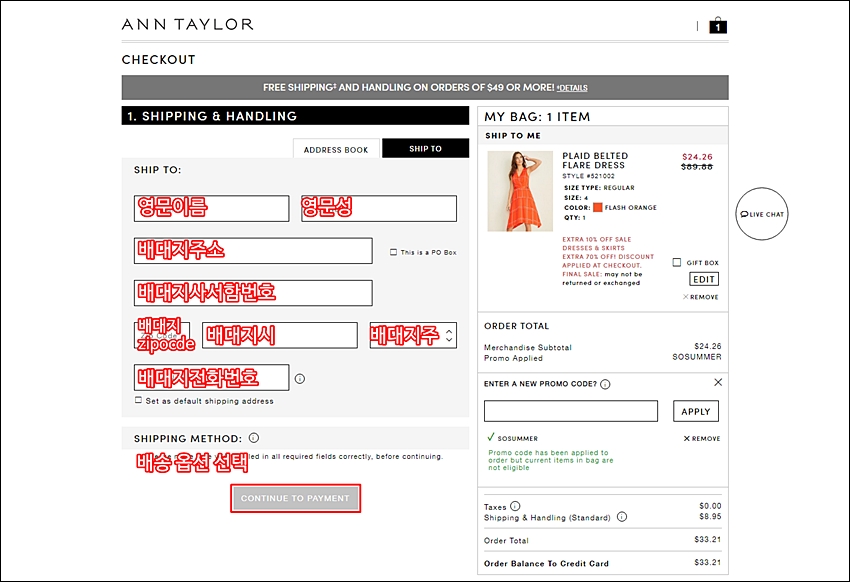This screenshot has width=850, height=582.
Task: Close the promo code section
Action: [x=718, y=382]
